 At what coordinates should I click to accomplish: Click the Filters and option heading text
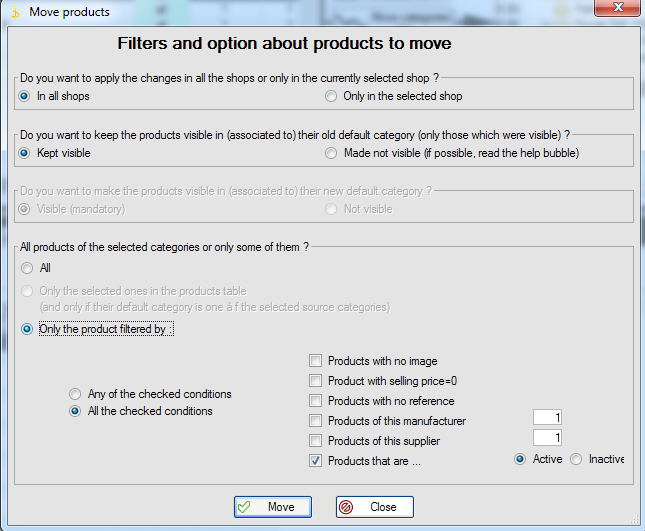coord(284,44)
